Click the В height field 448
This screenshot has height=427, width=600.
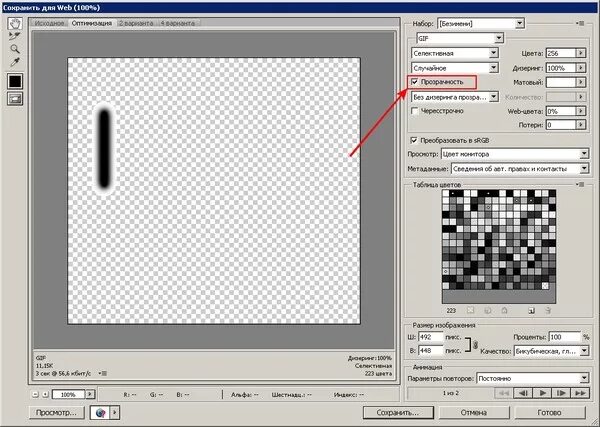tap(431, 350)
